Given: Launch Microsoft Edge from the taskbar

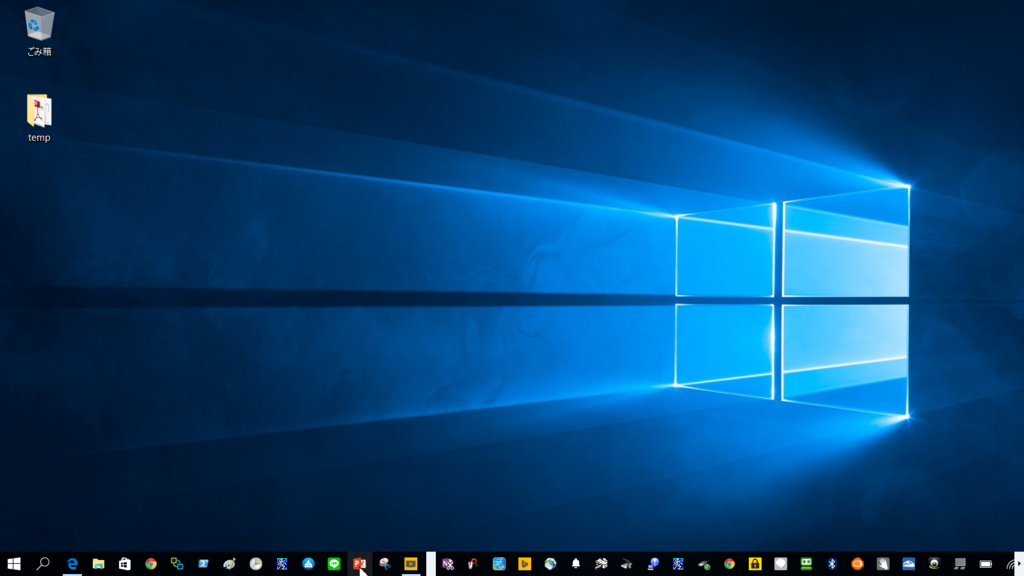Looking at the screenshot, I should 72,564.
